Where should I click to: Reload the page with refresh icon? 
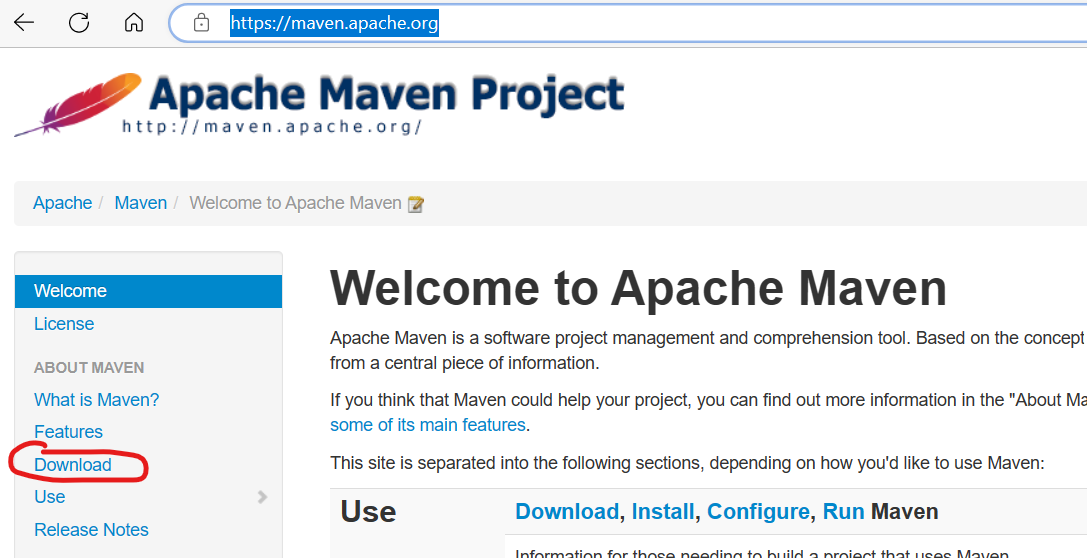(79, 23)
